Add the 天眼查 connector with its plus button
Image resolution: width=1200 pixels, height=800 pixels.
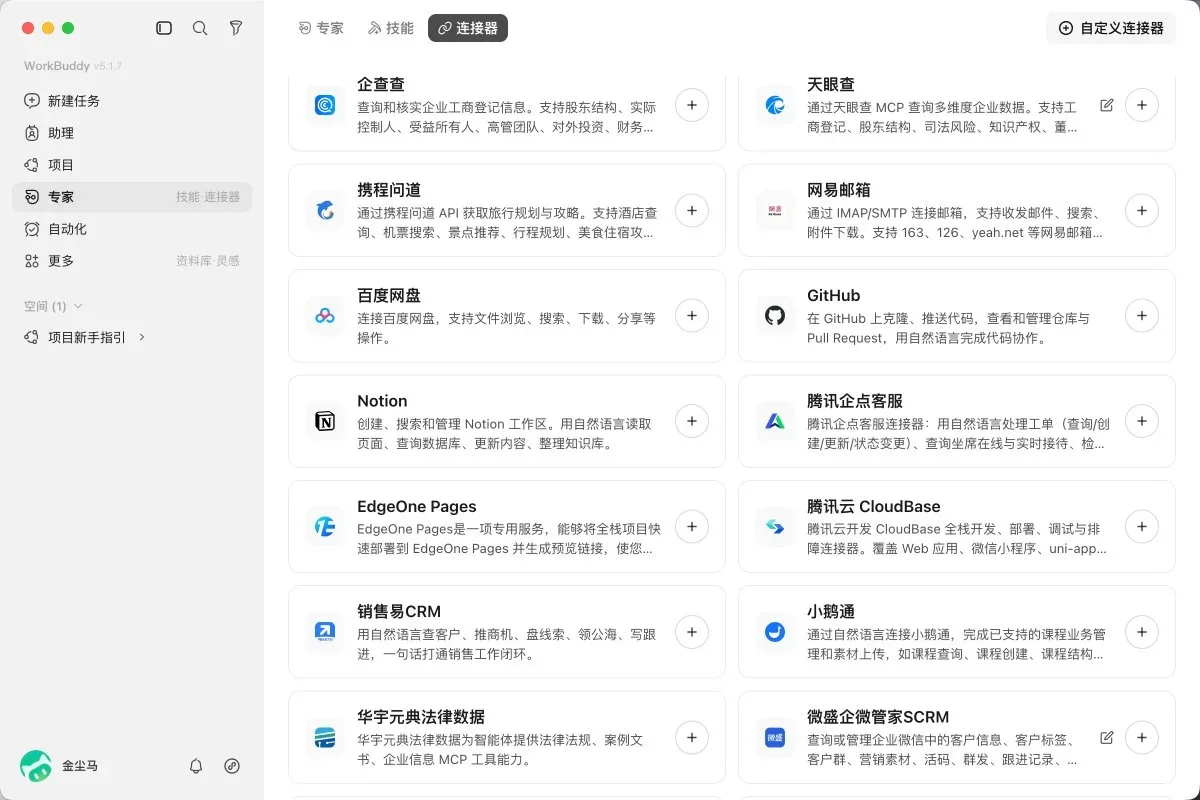pos(1142,105)
